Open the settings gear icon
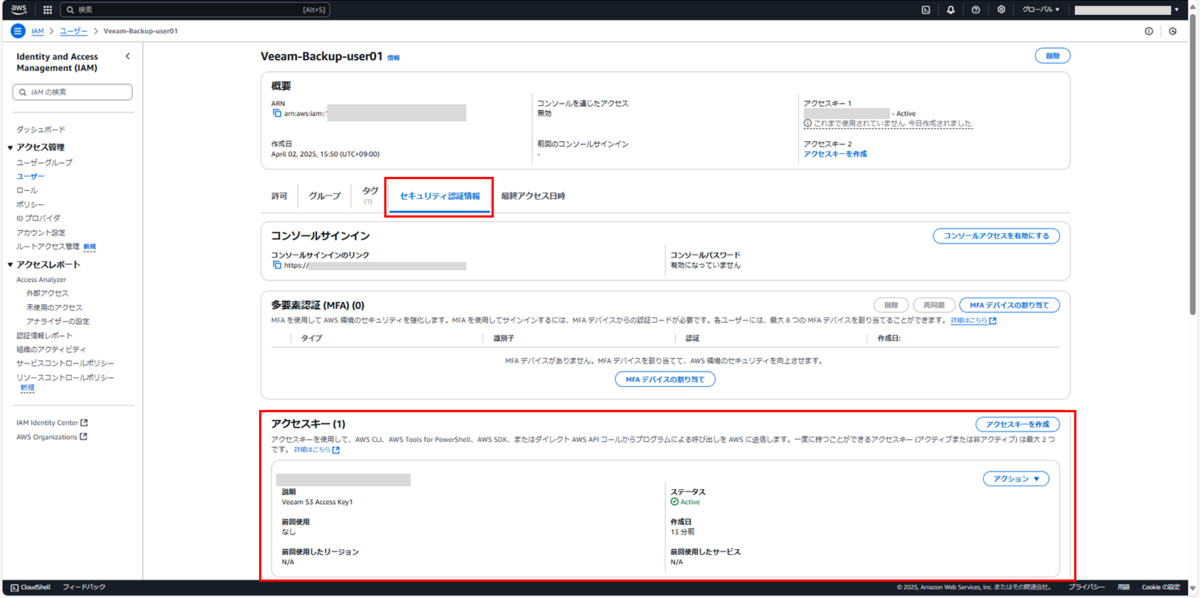 tap(1001, 9)
